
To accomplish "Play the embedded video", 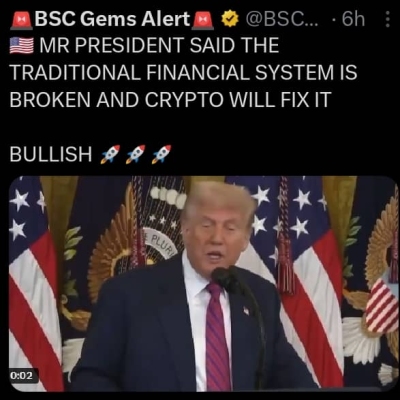I will pyautogui.click(x=203, y=283).
